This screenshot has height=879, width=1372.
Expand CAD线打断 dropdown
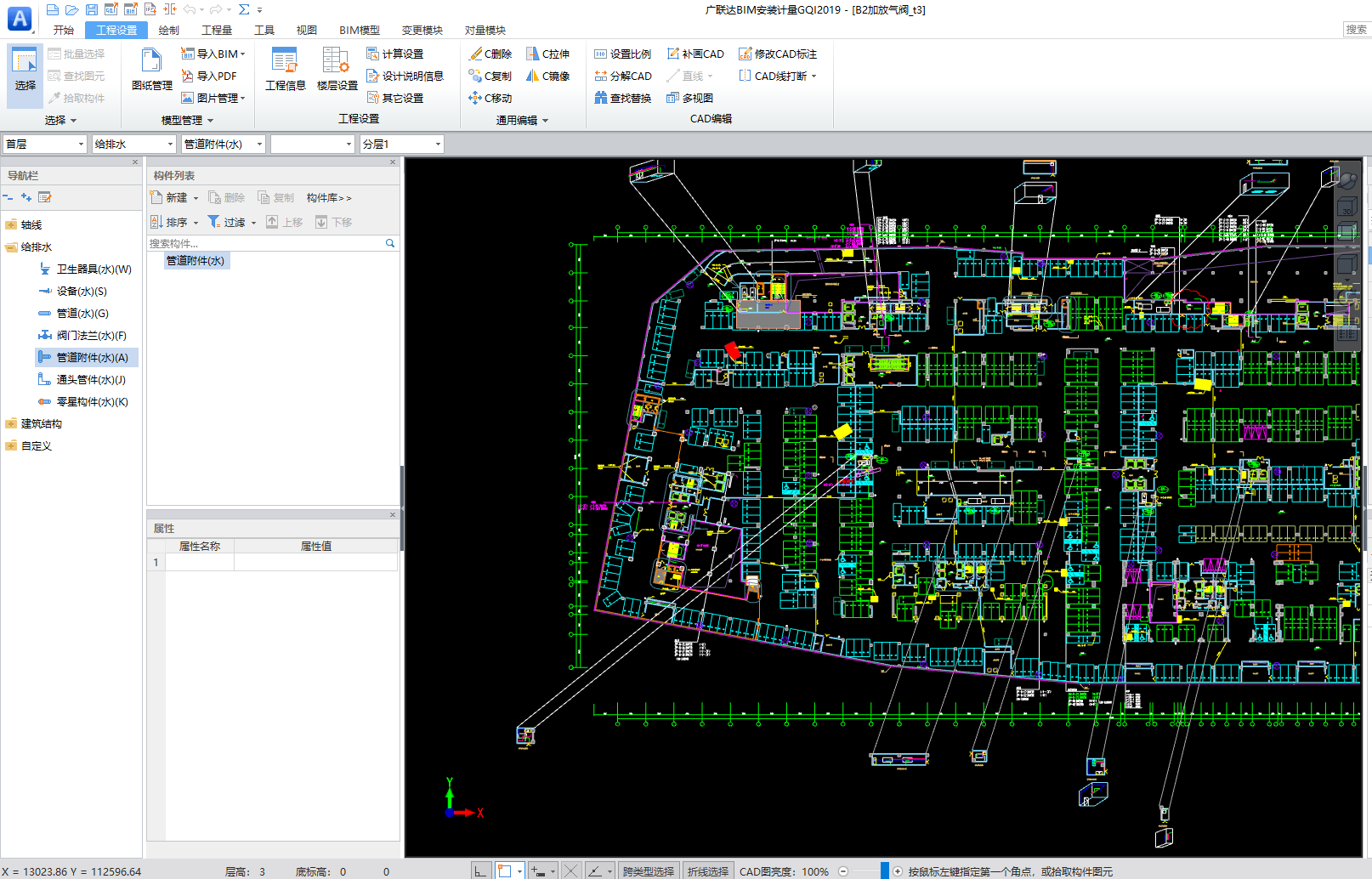click(x=814, y=77)
